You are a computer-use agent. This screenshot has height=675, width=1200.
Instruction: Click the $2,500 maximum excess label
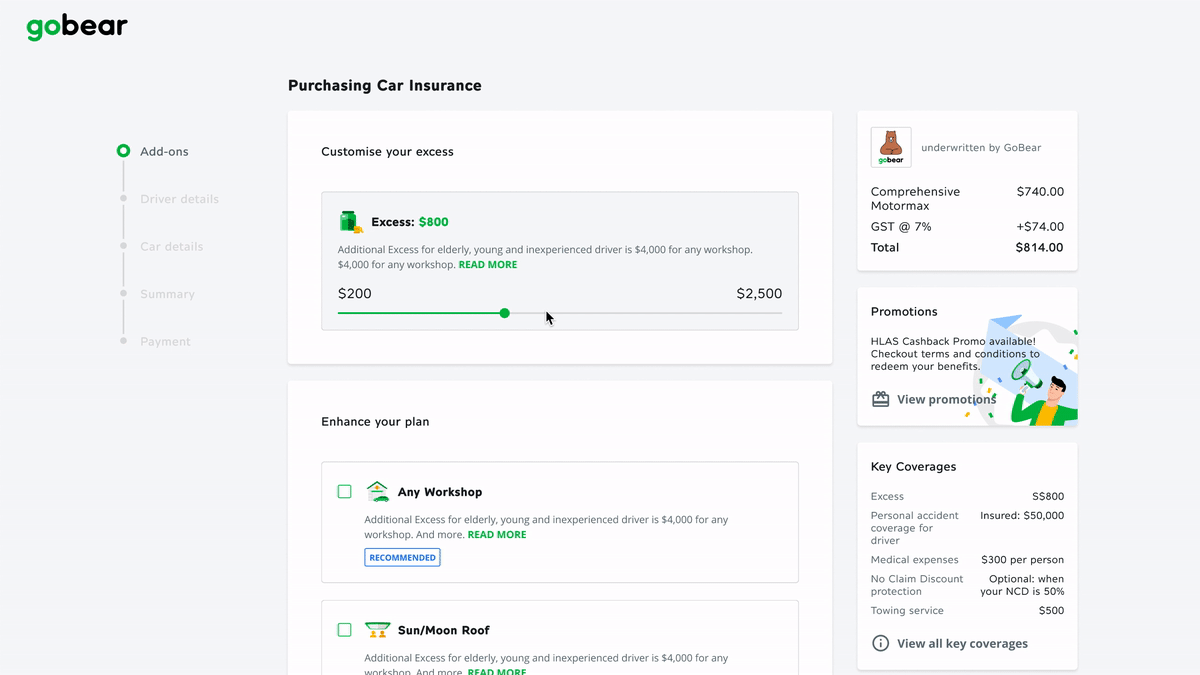tap(759, 294)
